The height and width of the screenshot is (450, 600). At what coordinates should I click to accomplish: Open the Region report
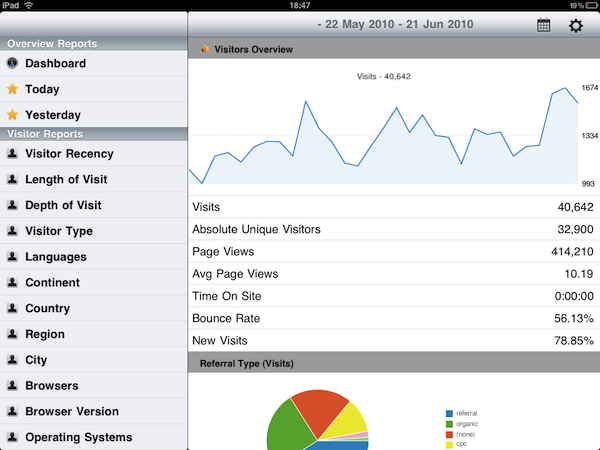94,334
